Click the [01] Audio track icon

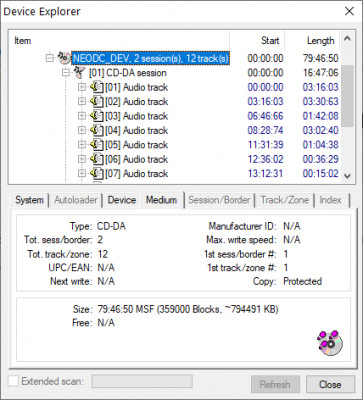coord(97,87)
